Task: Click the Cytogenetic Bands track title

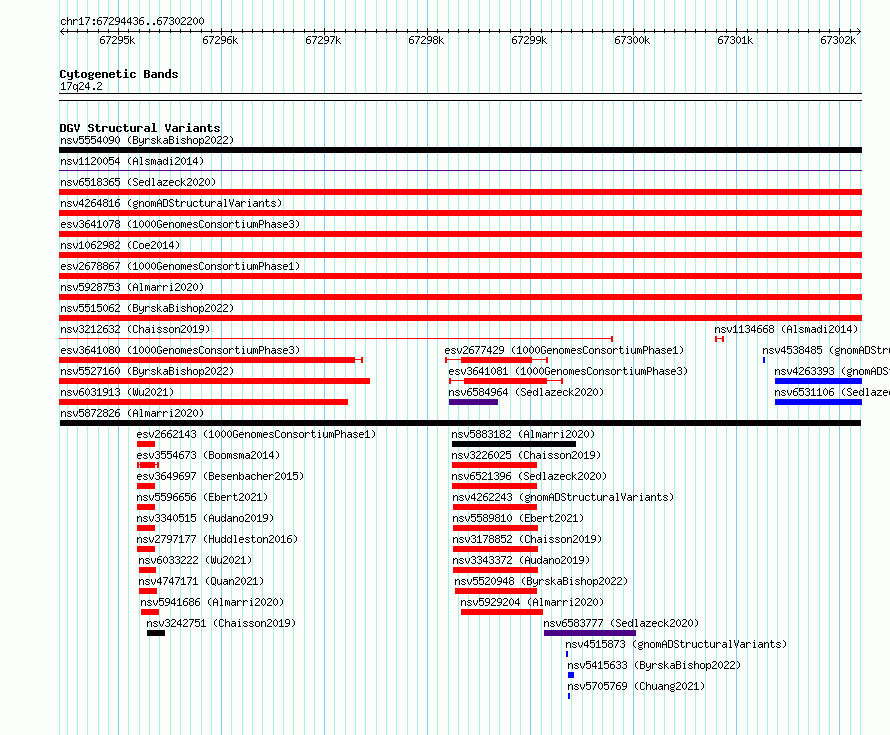Action: (x=119, y=74)
